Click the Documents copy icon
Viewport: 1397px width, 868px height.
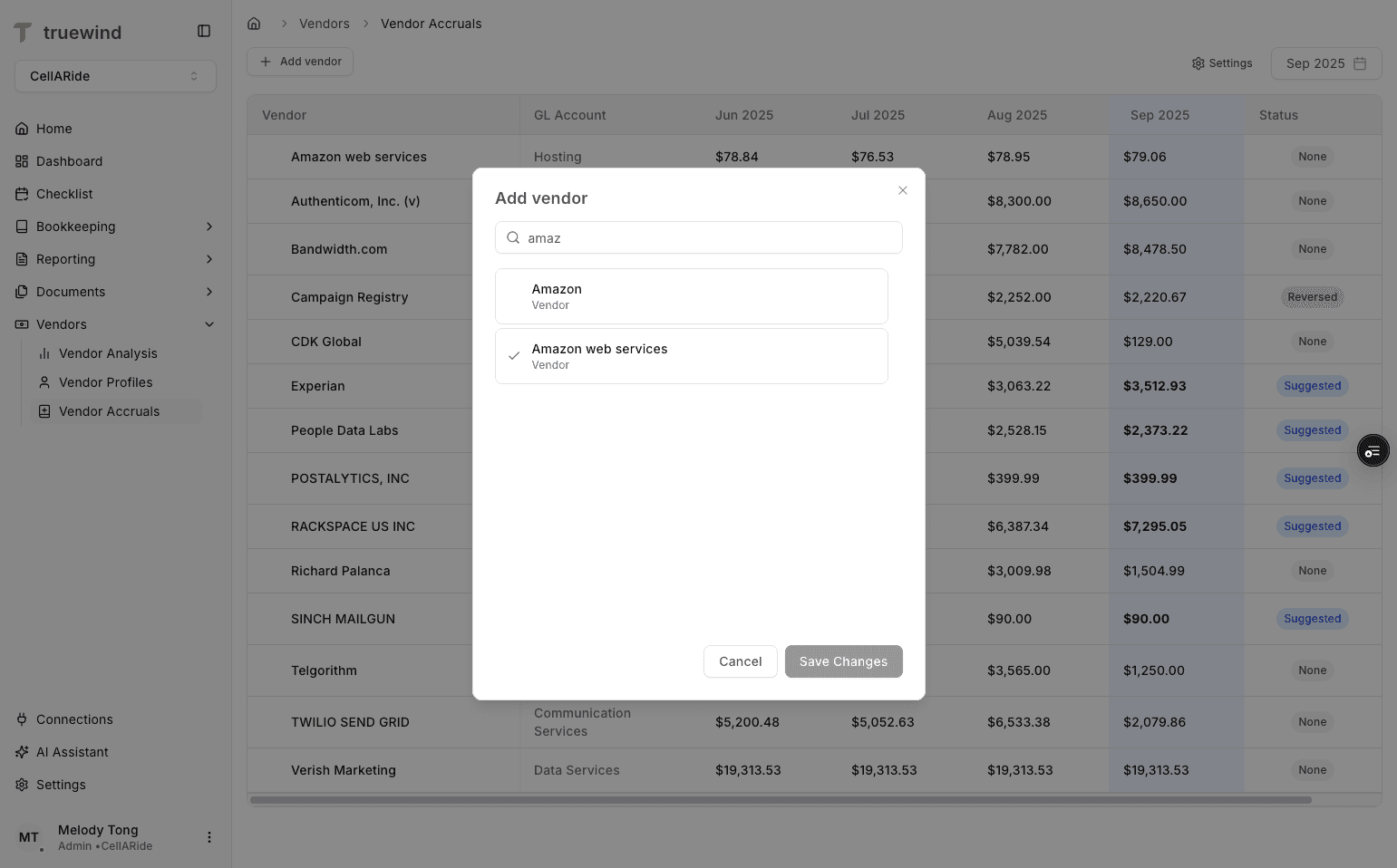tap(22, 292)
